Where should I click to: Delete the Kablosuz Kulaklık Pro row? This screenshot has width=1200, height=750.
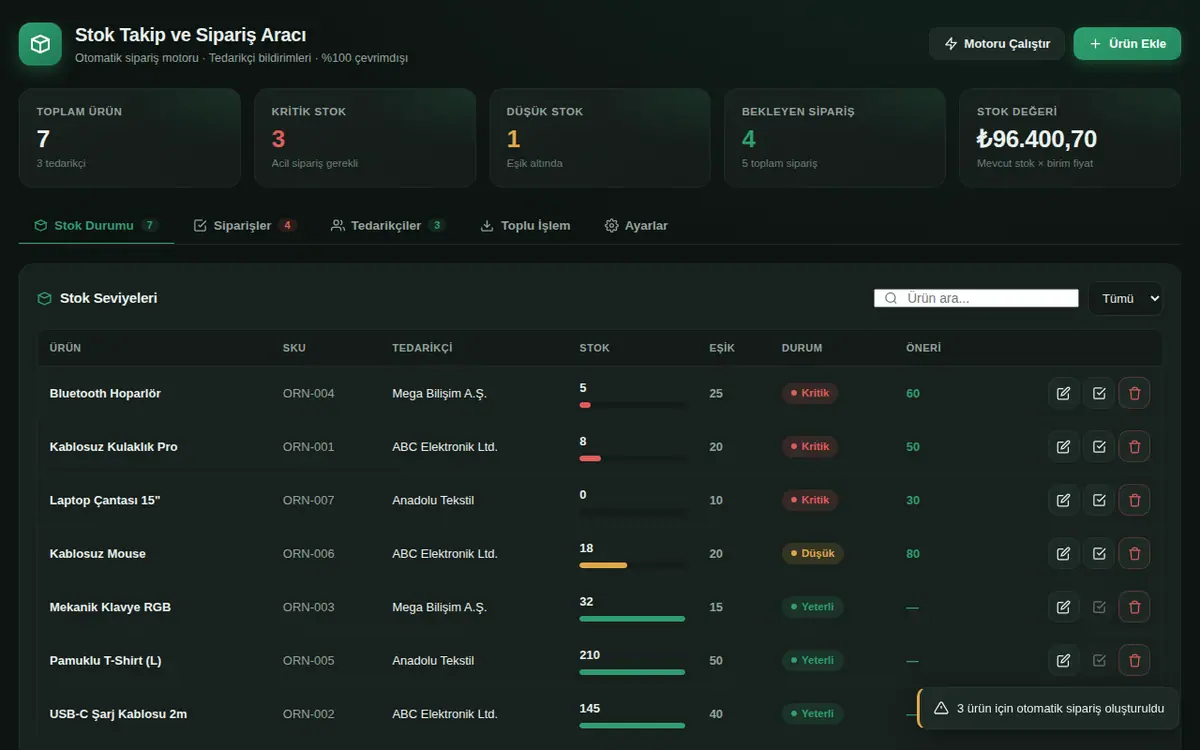point(1134,446)
